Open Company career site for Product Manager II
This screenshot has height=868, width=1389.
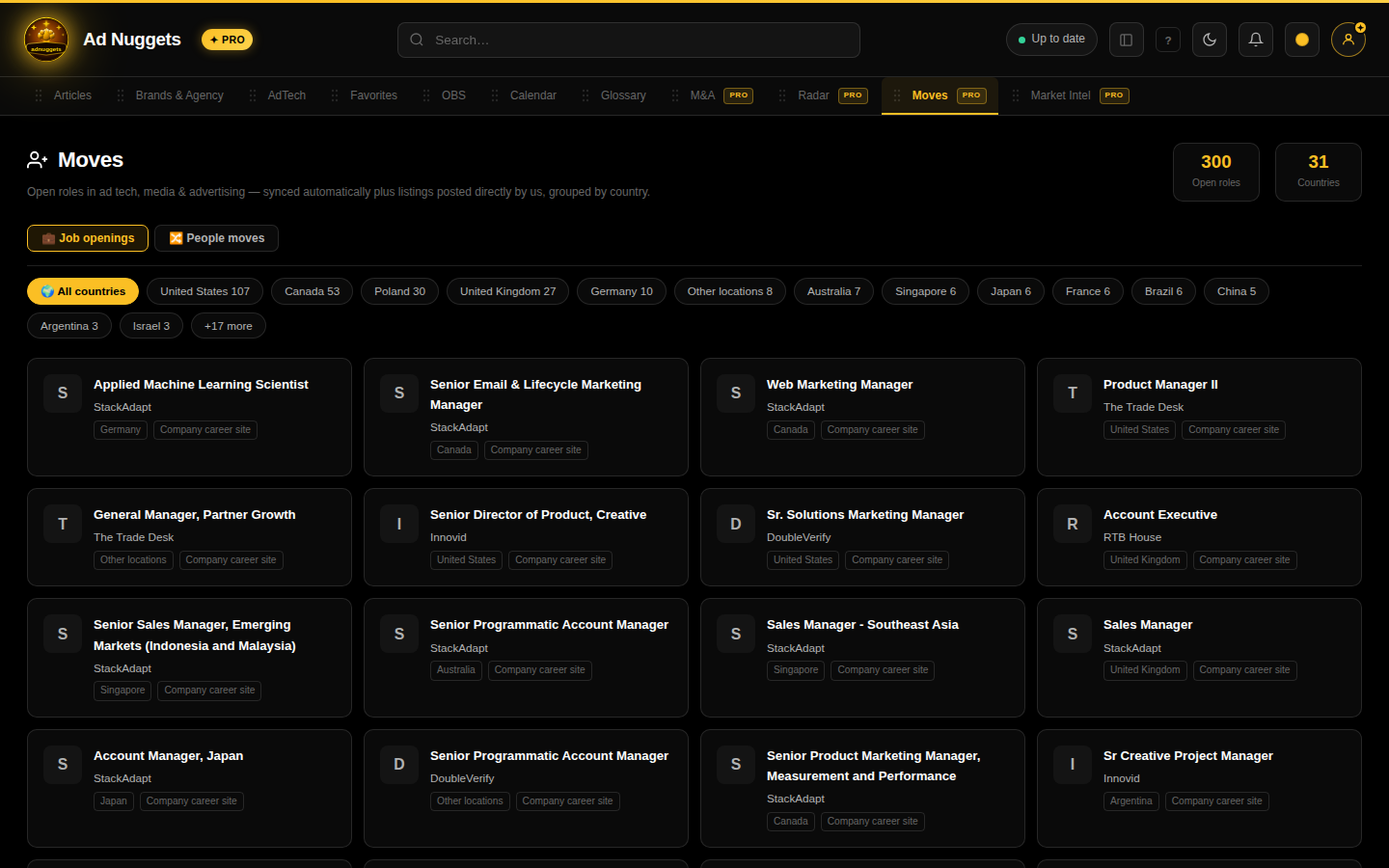click(x=1234, y=430)
